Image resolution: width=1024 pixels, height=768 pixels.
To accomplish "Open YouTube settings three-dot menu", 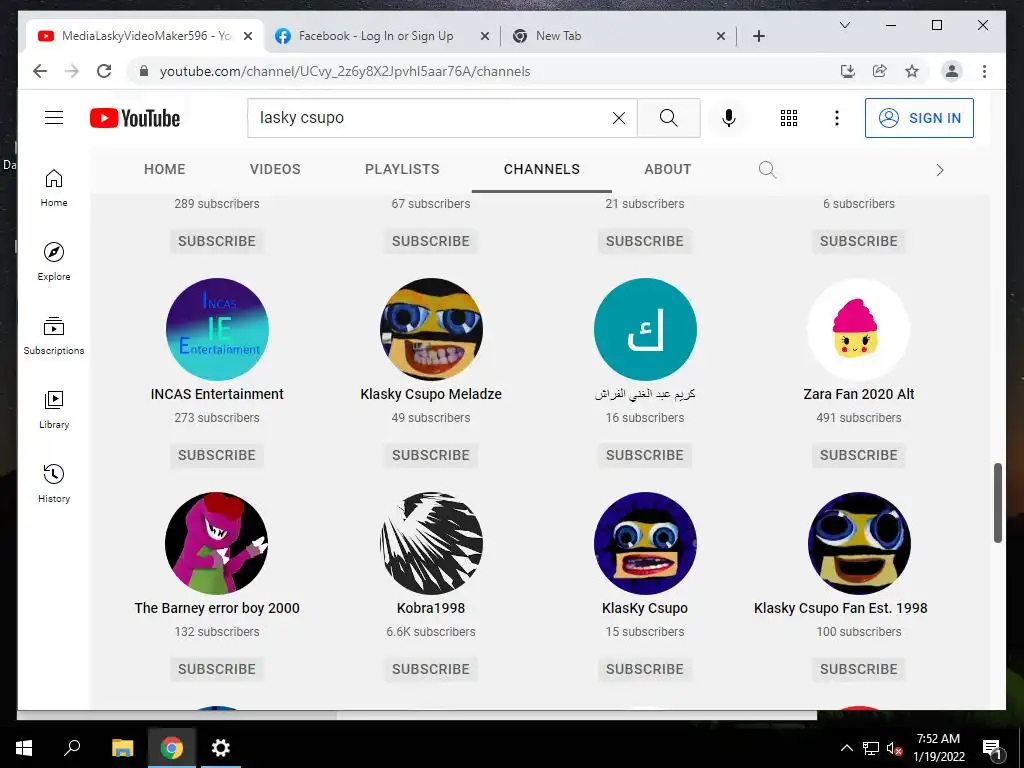I will [837, 118].
